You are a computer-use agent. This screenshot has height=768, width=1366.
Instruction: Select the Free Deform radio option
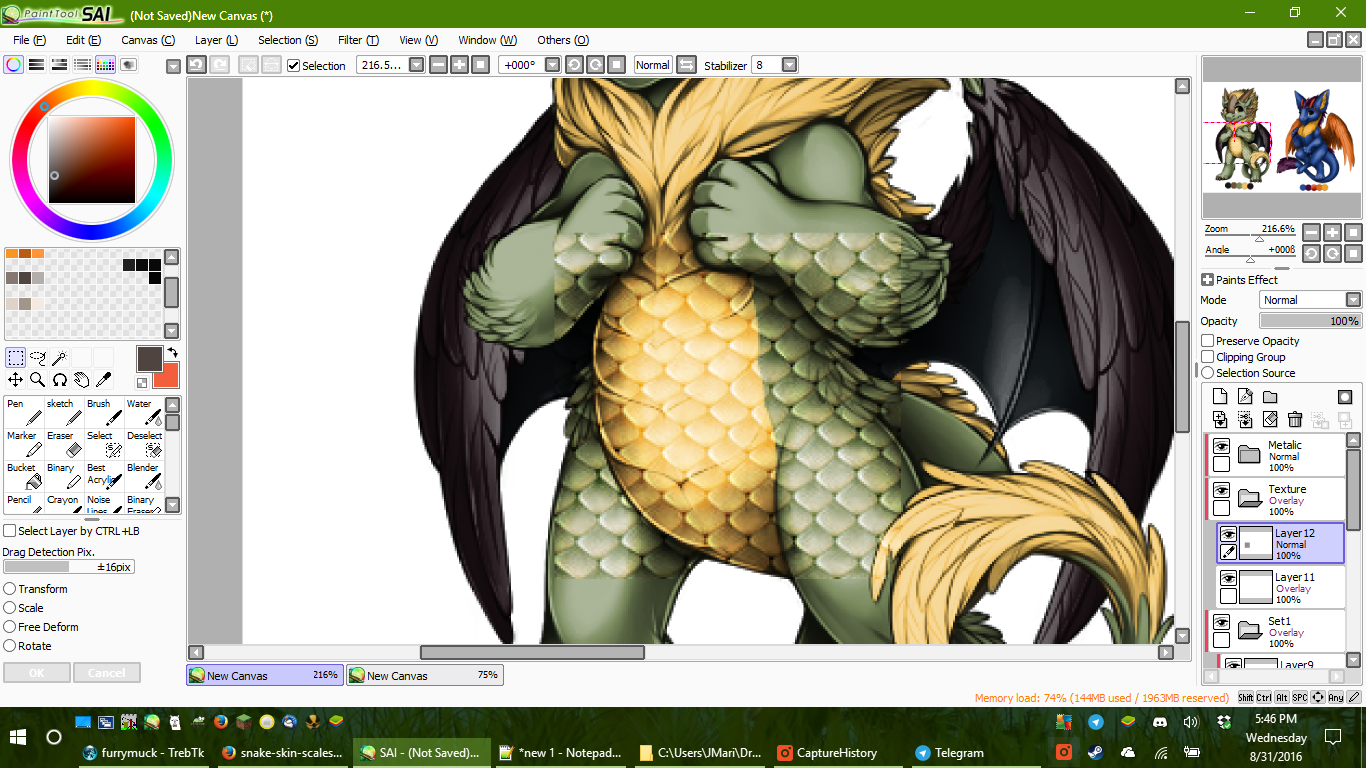(10, 627)
